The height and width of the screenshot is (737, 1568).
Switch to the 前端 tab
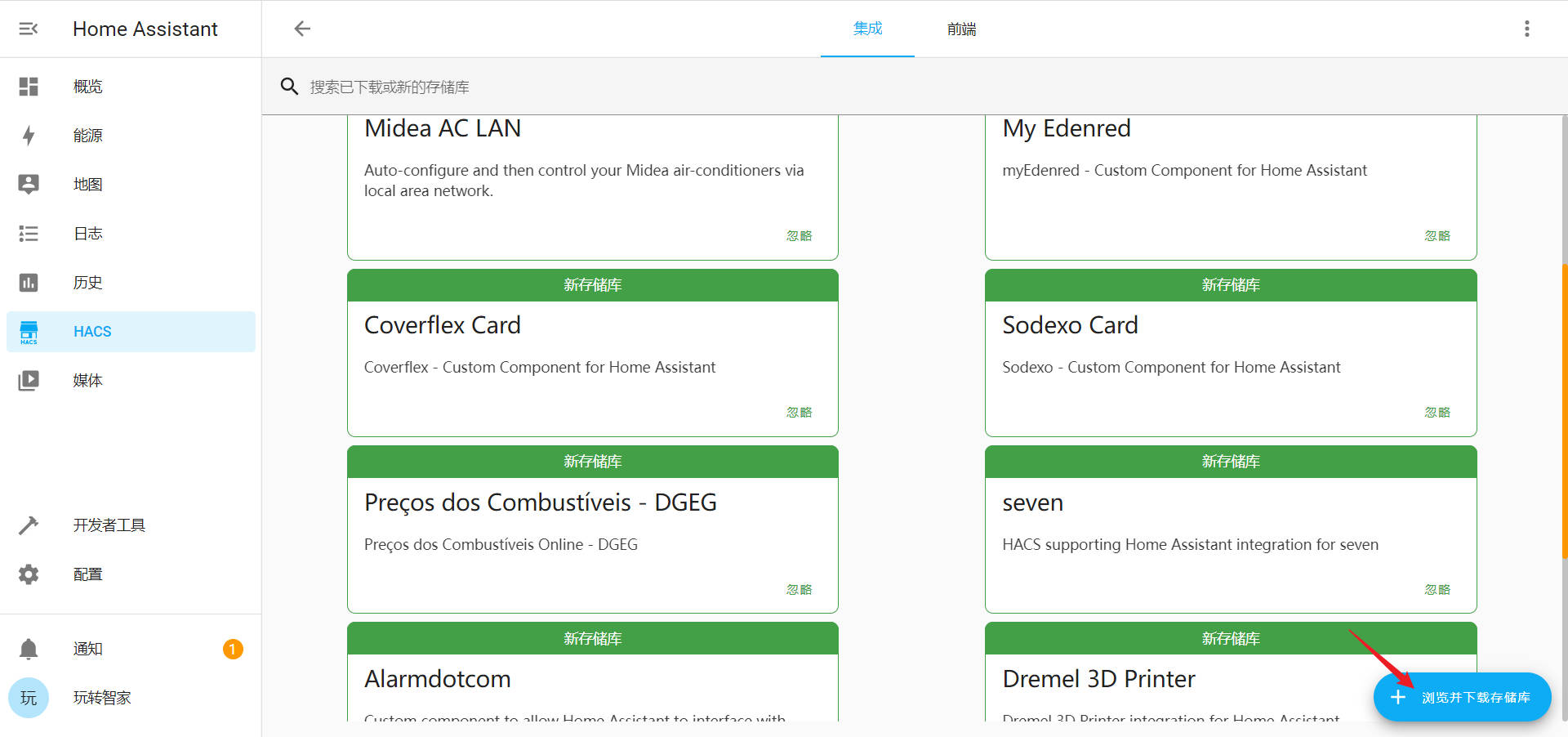(x=961, y=29)
